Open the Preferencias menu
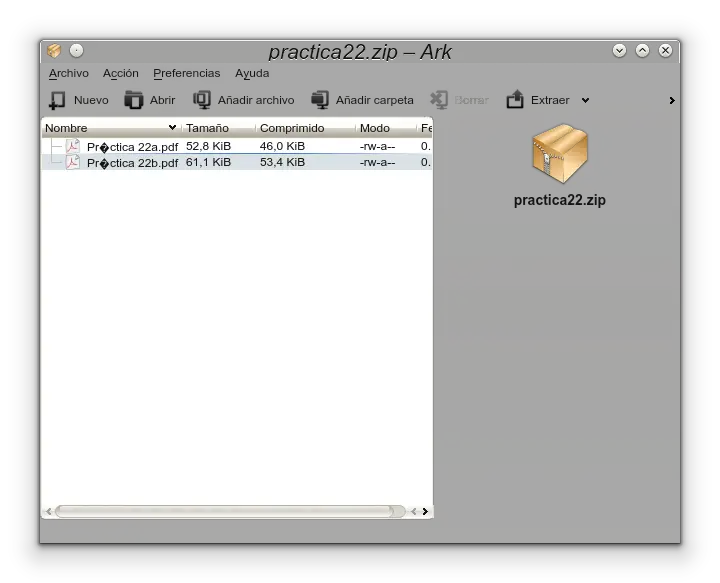Image resolution: width=720 pixels, height=583 pixels. coord(186,73)
